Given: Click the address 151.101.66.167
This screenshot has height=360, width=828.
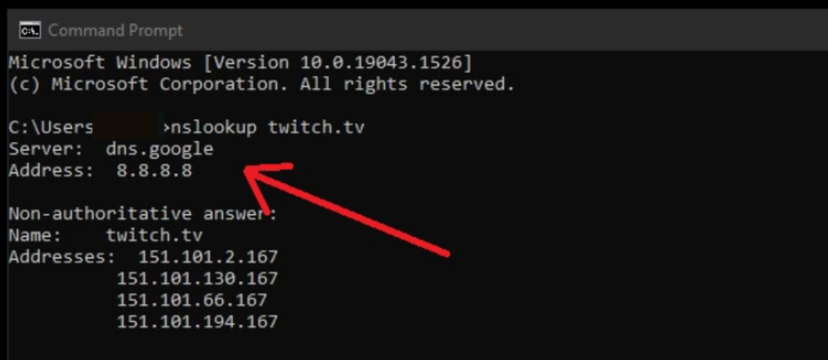Looking at the screenshot, I should tap(192, 300).
